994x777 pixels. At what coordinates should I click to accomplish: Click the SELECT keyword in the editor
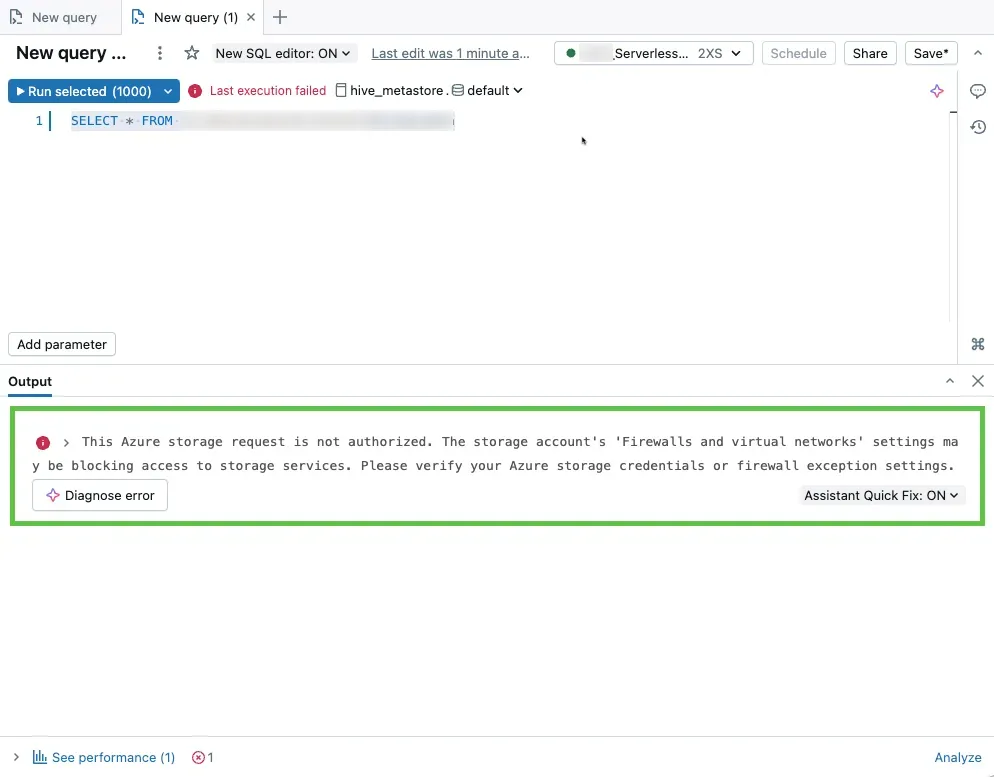point(94,120)
